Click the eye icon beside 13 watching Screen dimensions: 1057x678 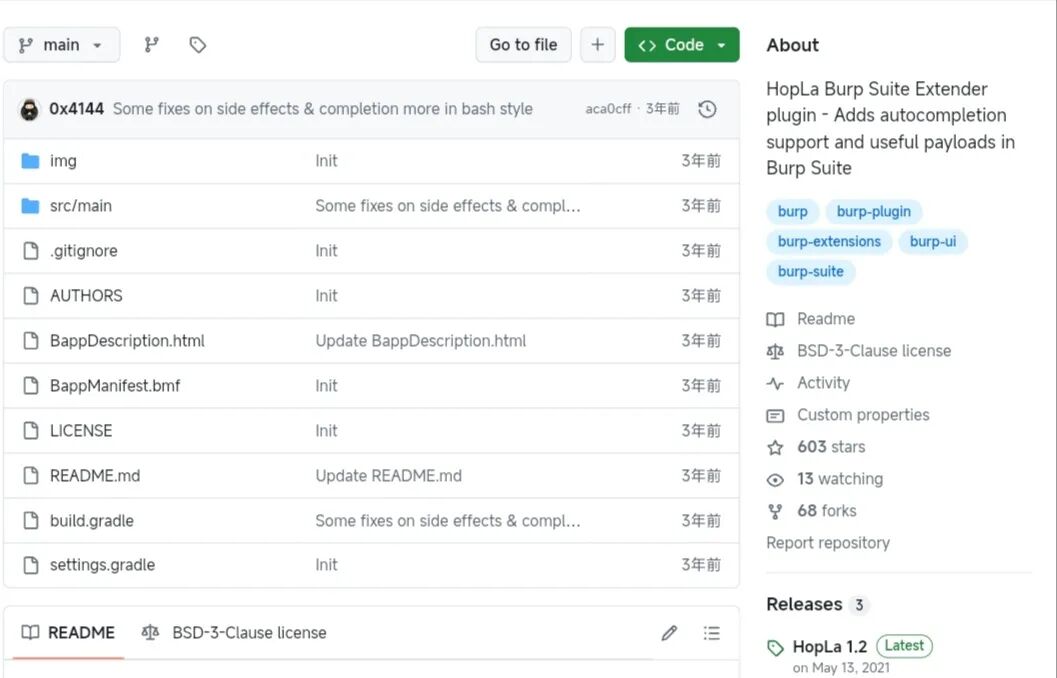(x=775, y=480)
